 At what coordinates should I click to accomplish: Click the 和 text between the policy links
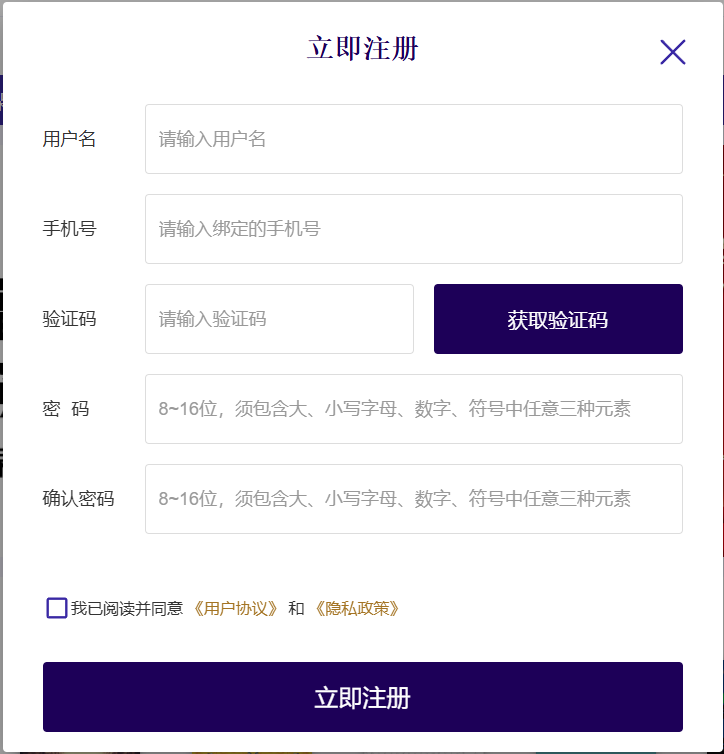click(x=296, y=608)
